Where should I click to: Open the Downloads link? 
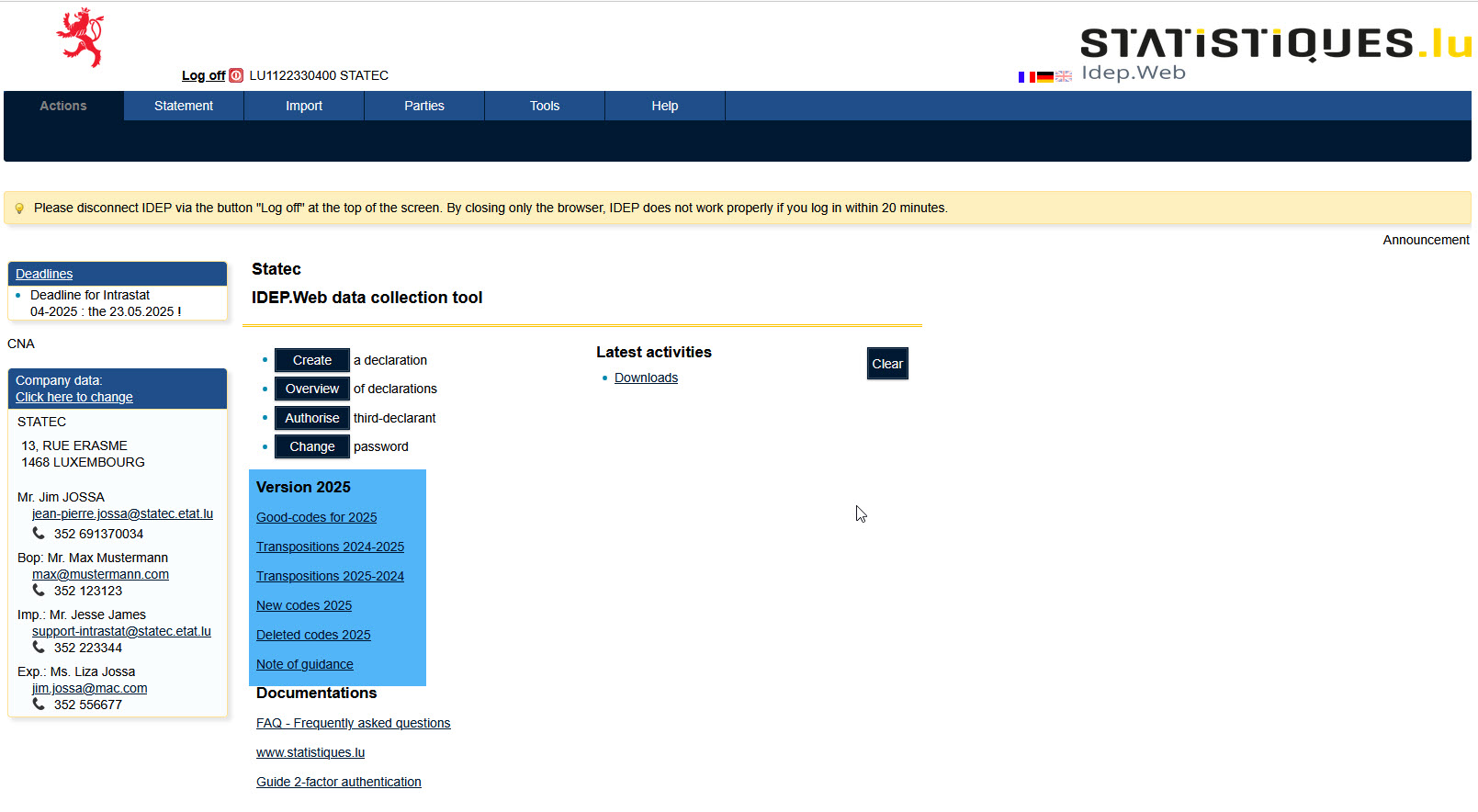646,378
